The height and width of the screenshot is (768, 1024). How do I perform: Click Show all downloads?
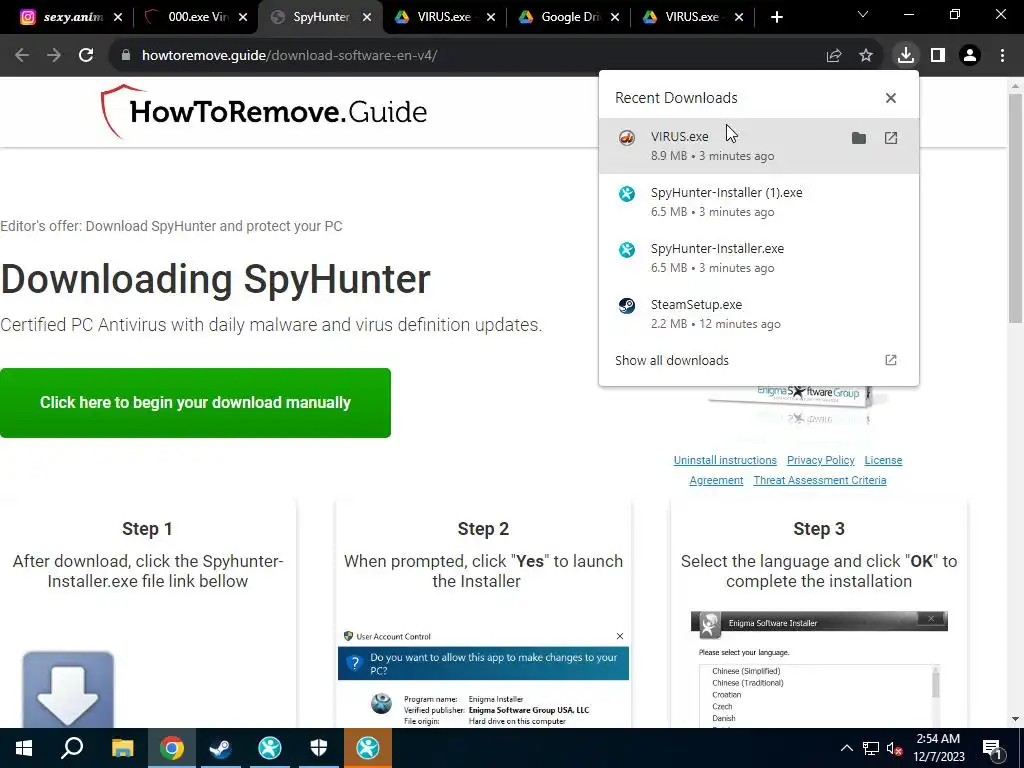671,360
